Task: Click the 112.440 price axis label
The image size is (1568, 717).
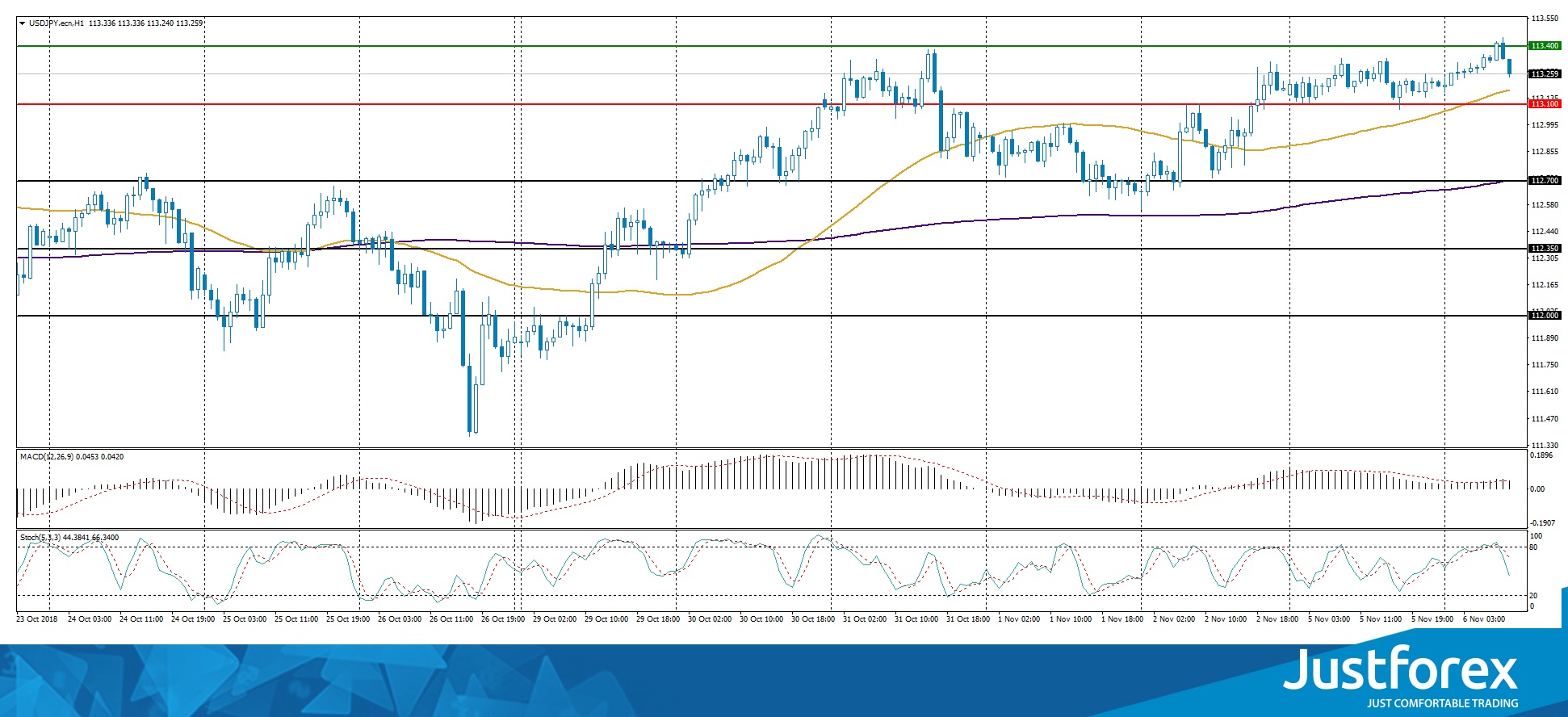Action: click(x=1545, y=232)
